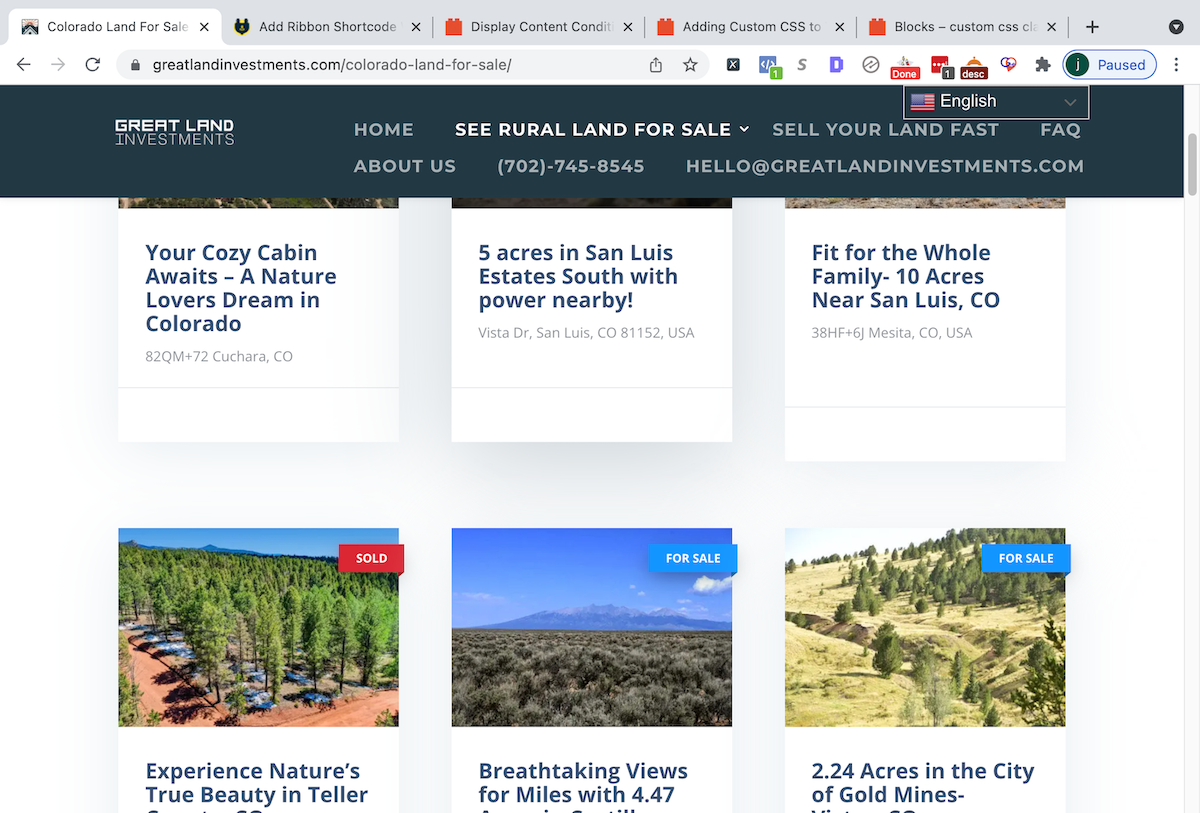Open 5 acres in San Luis Estates listing

pos(578,276)
